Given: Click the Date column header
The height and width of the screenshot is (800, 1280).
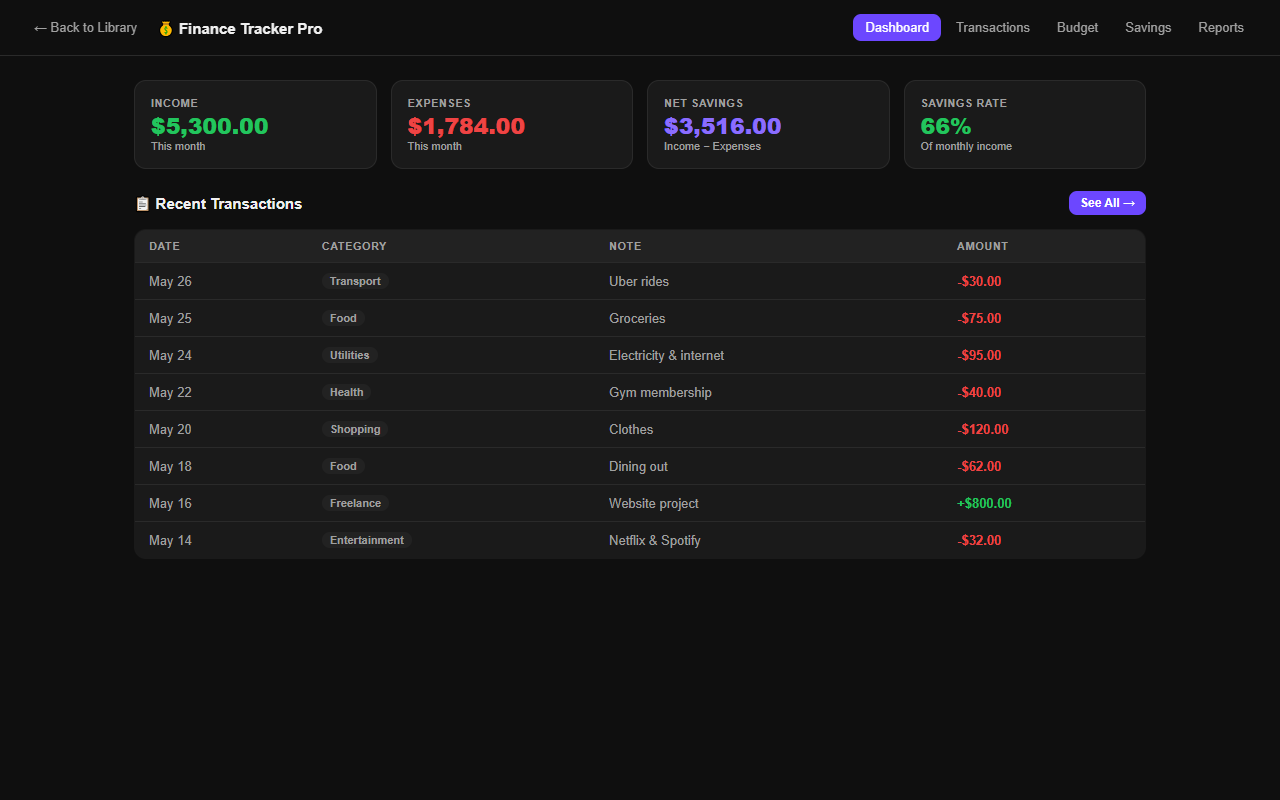Looking at the screenshot, I should point(165,246).
